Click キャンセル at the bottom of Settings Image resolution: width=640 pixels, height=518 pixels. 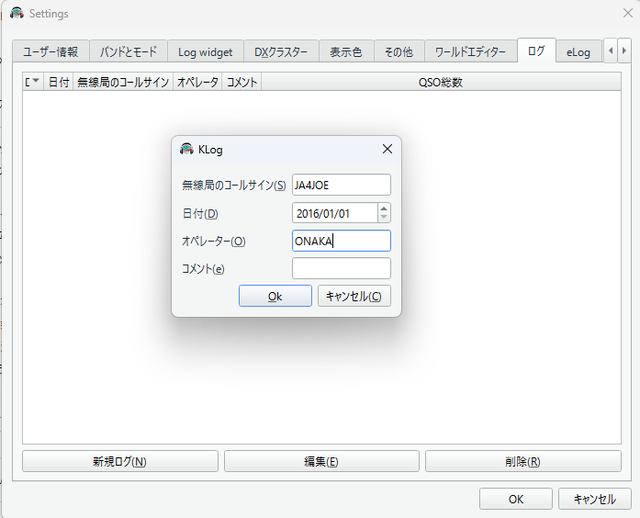click(595, 499)
